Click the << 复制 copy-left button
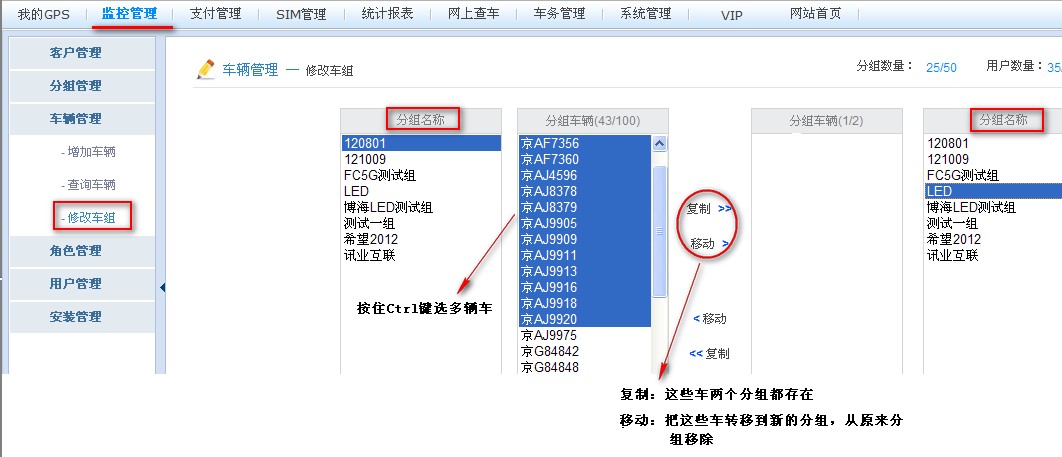The width and height of the screenshot is (1062, 457). [x=710, y=353]
